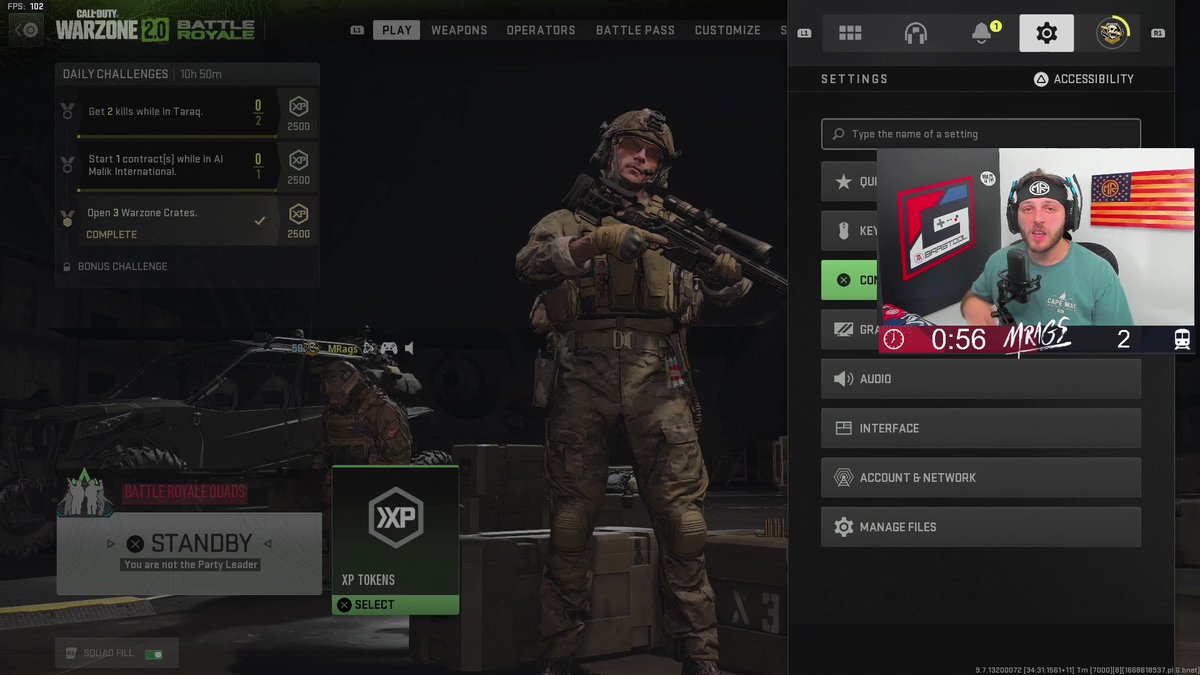Click the right arrow beside STANDBY
This screenshot has width=1200, height=675.
[267, 544]
